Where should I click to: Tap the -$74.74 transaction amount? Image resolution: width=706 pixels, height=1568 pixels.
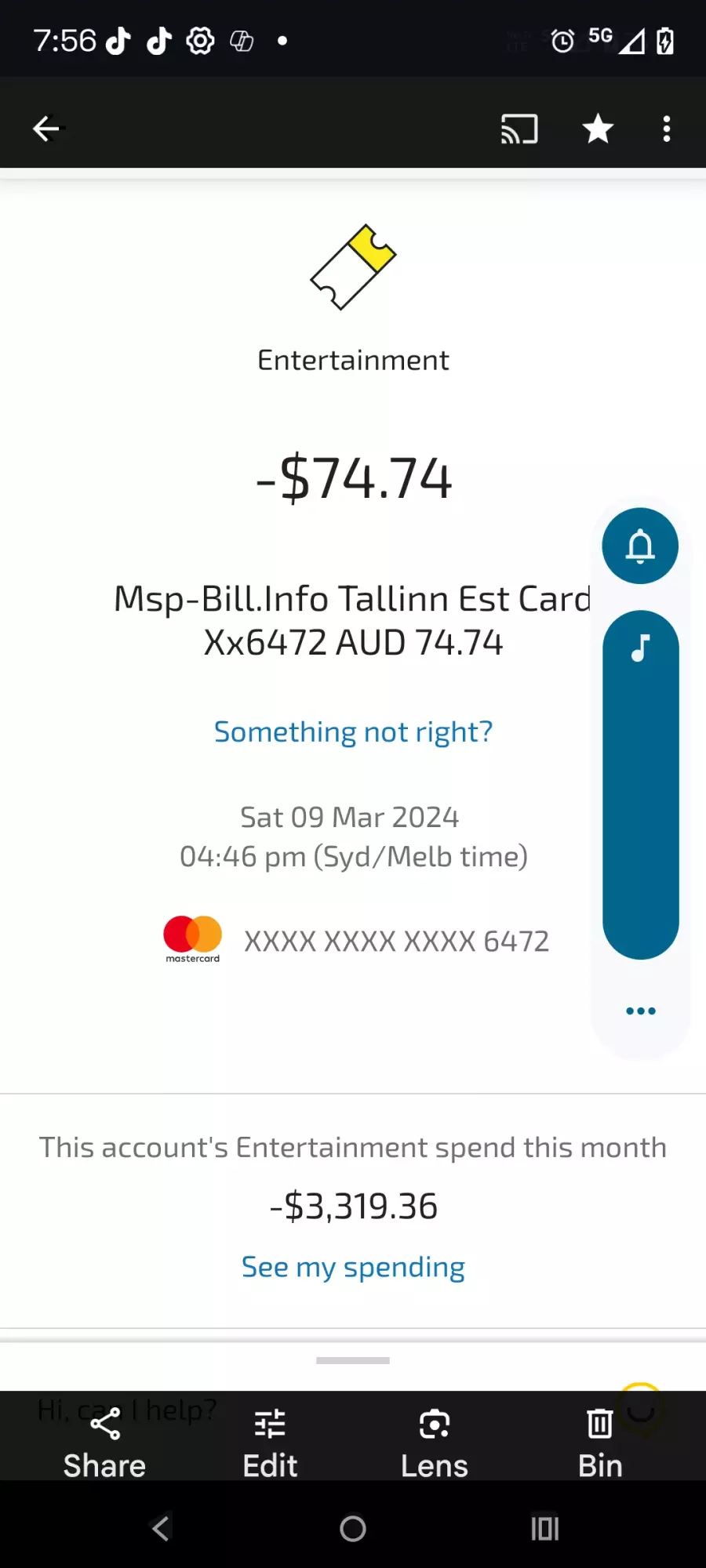[354, 477]
